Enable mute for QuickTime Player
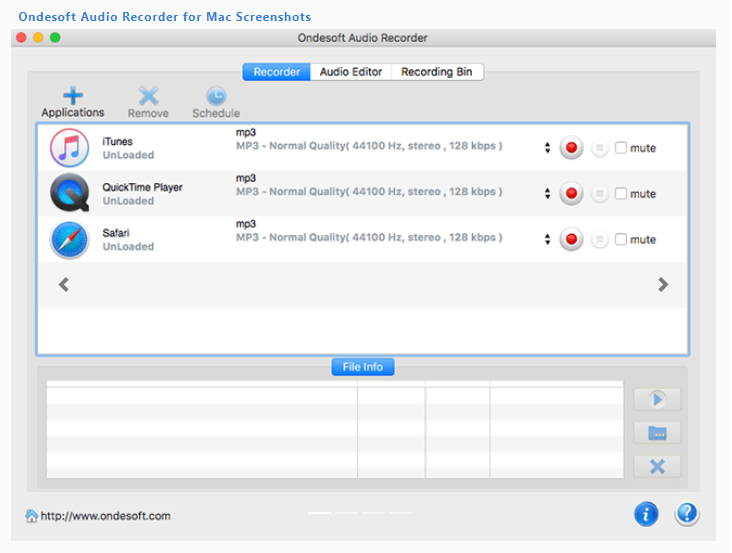The image size is (732, 553). [x=620, y=193]
